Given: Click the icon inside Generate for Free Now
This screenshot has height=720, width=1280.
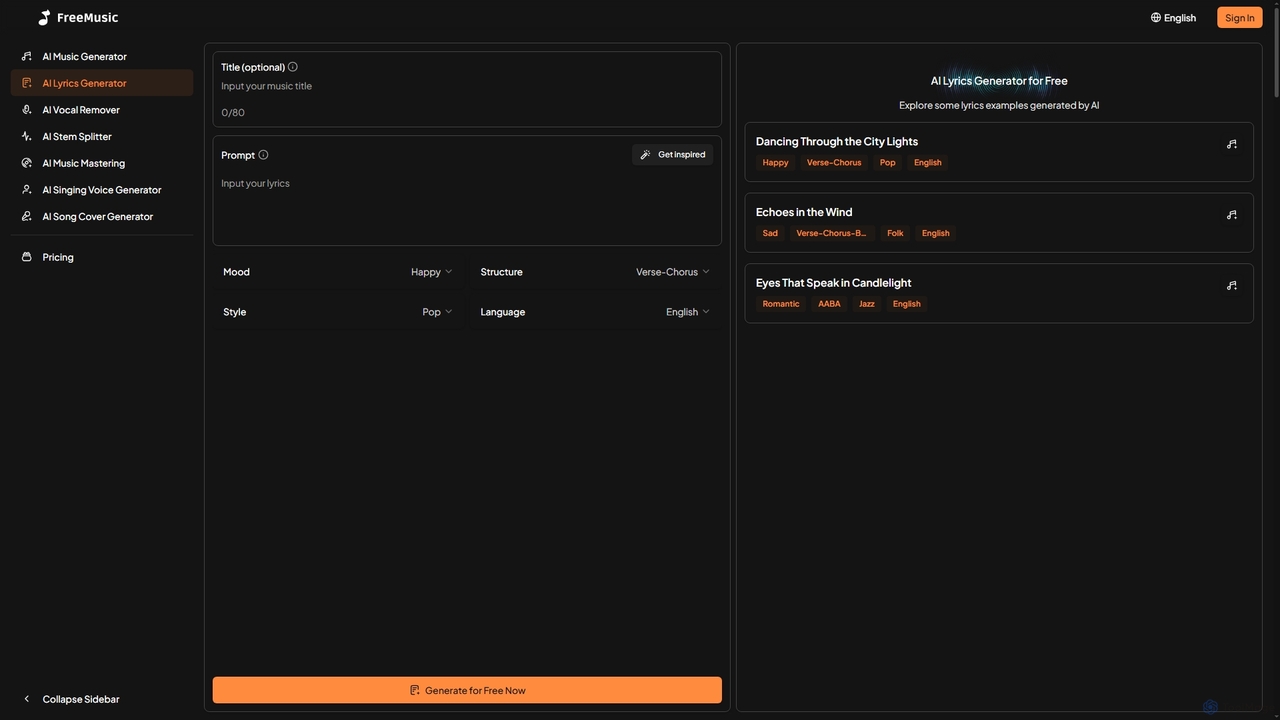Looking at the screenshot, I should [x=415, y=690].
